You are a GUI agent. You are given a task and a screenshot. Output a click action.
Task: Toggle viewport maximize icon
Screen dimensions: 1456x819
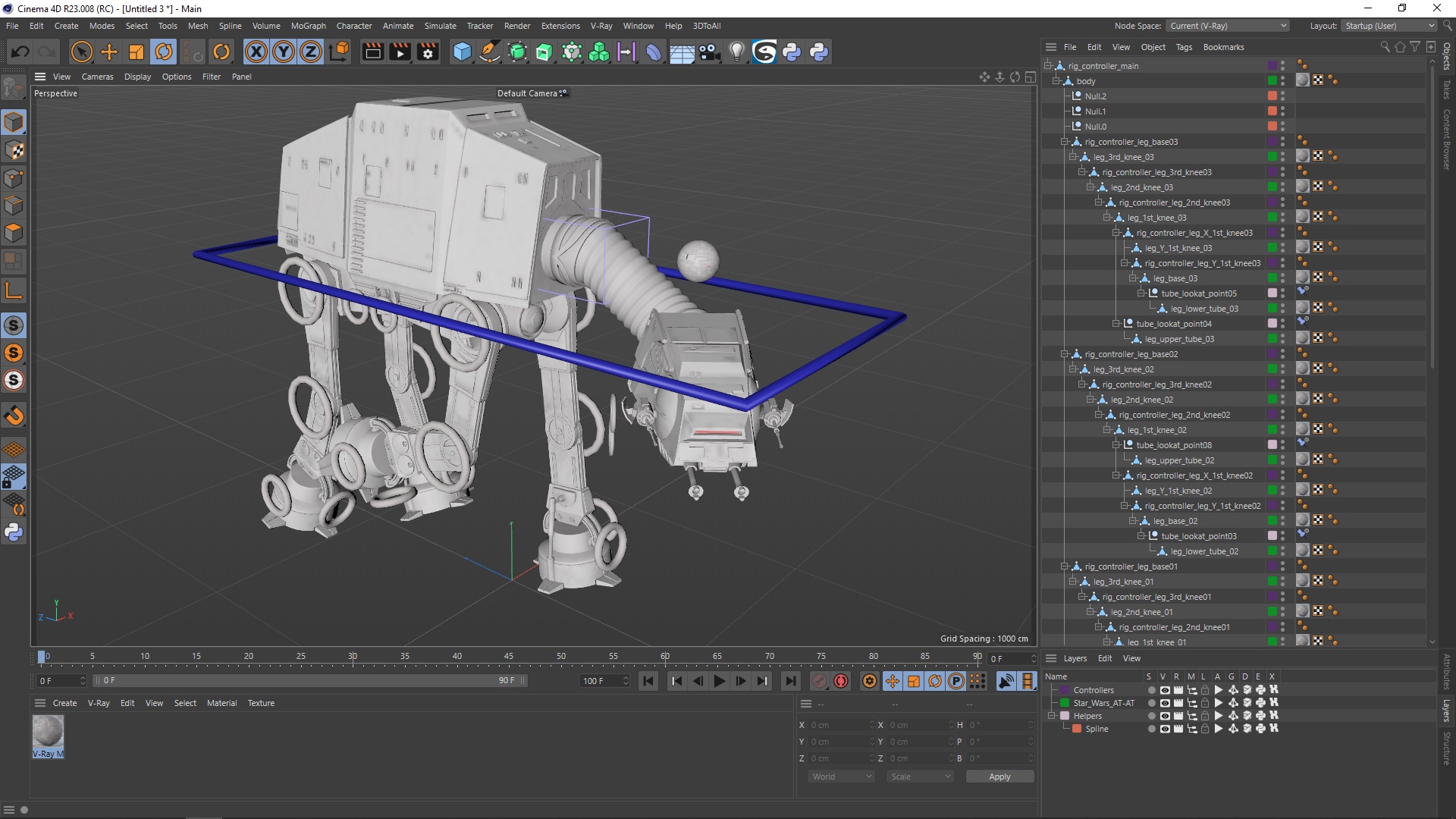click(x=1030, y=77)
